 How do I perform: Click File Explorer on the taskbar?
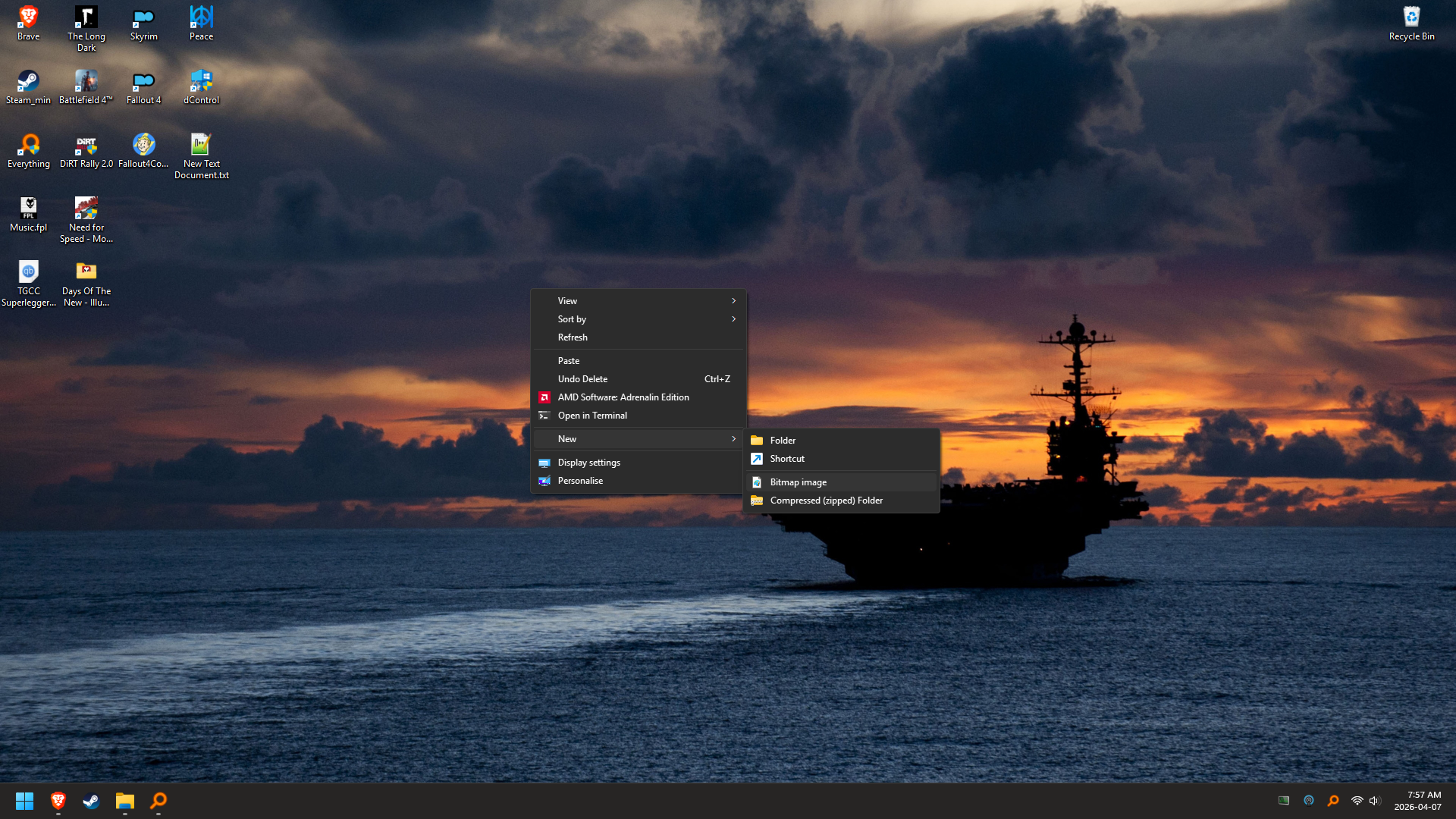pyautogui.click(x=124, y=801)
